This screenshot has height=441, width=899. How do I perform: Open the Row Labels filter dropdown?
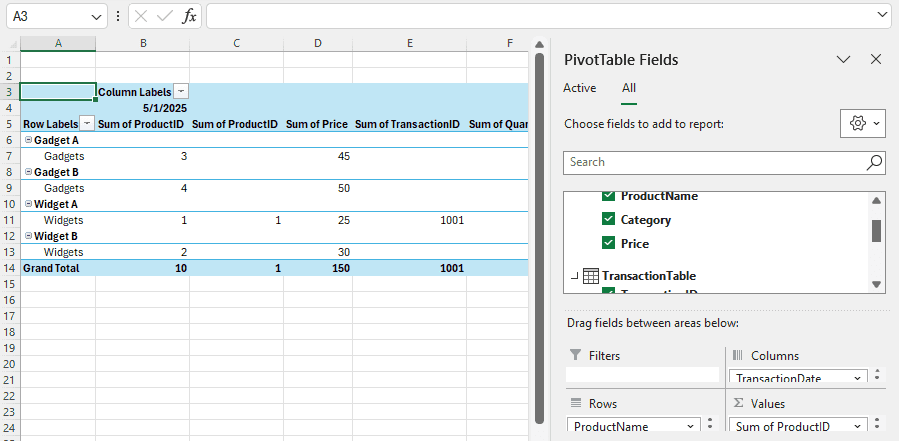pyautogui.click(x=87, y=124)
